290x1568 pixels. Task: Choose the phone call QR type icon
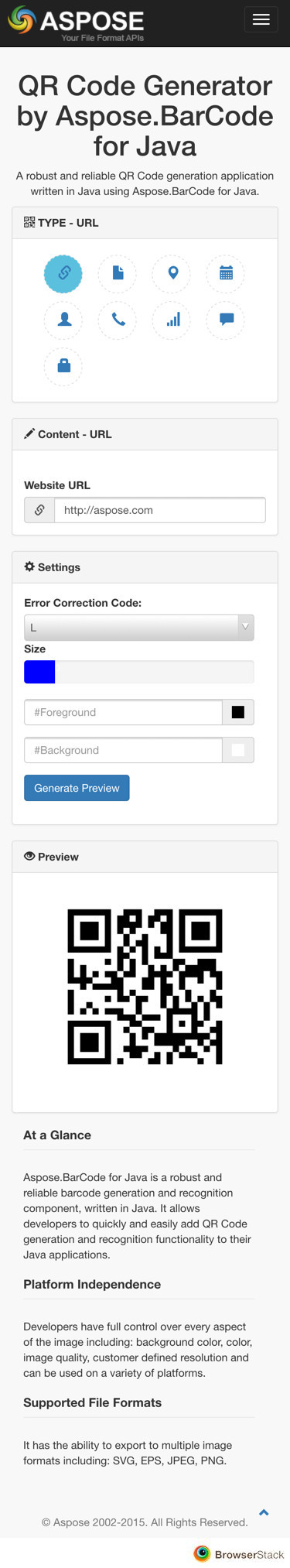[x=118, y=320]
